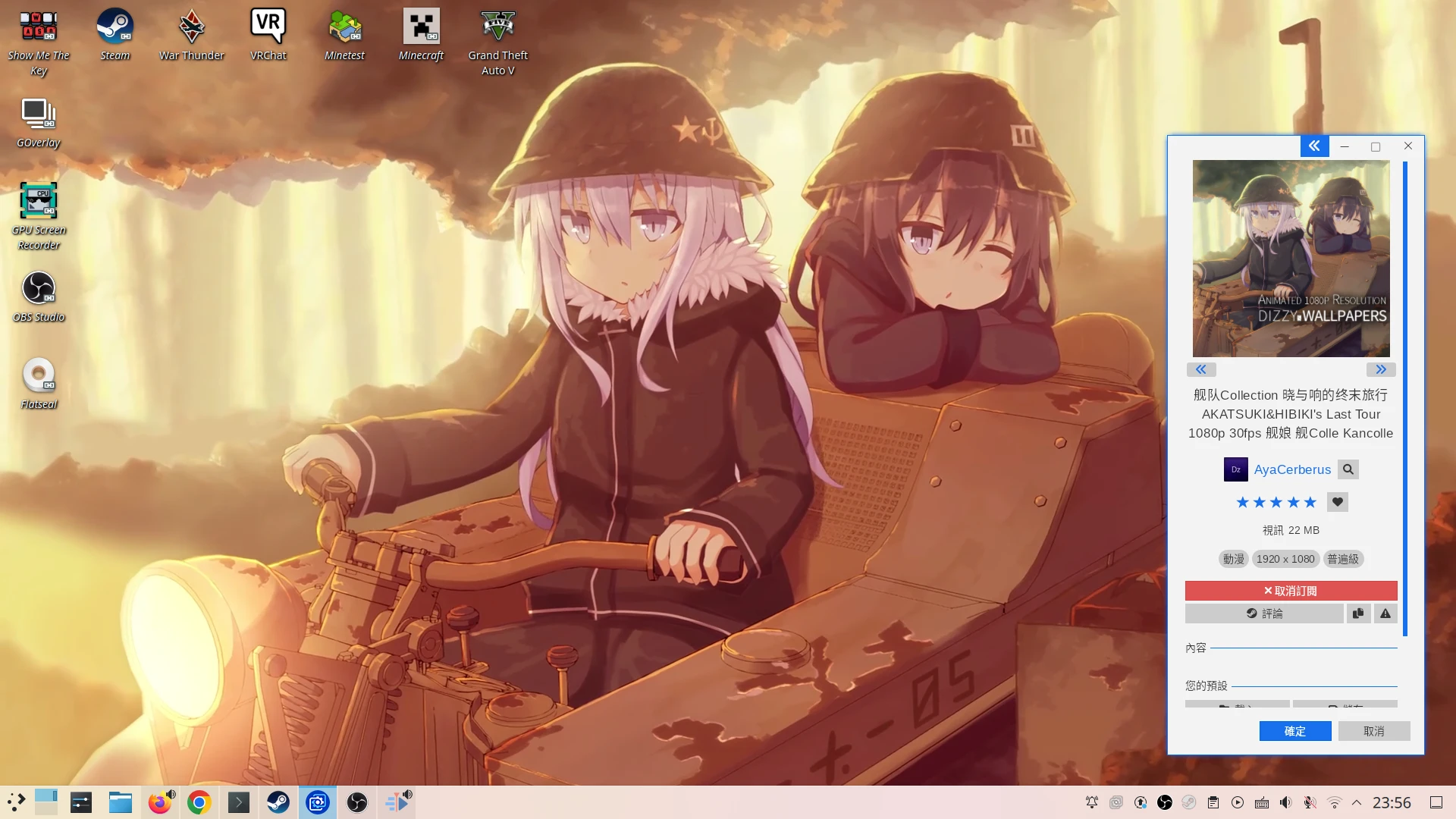Mute the speaker volume in the tray
Viewport: 1456px width, 819px height.
pos(1286,802)
